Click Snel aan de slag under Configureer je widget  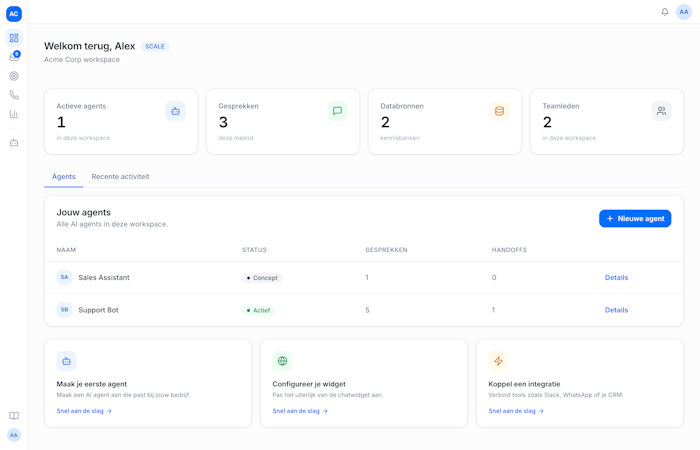pyautogui.click(x=300, y=411)
